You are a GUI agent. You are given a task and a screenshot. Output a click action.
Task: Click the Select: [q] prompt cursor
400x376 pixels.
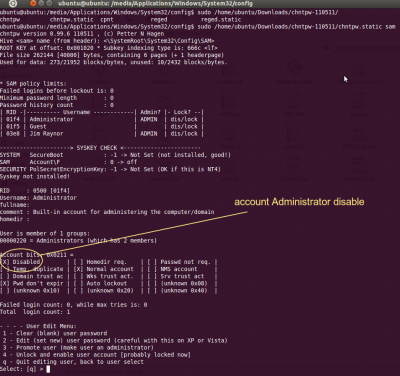(48, 369)
